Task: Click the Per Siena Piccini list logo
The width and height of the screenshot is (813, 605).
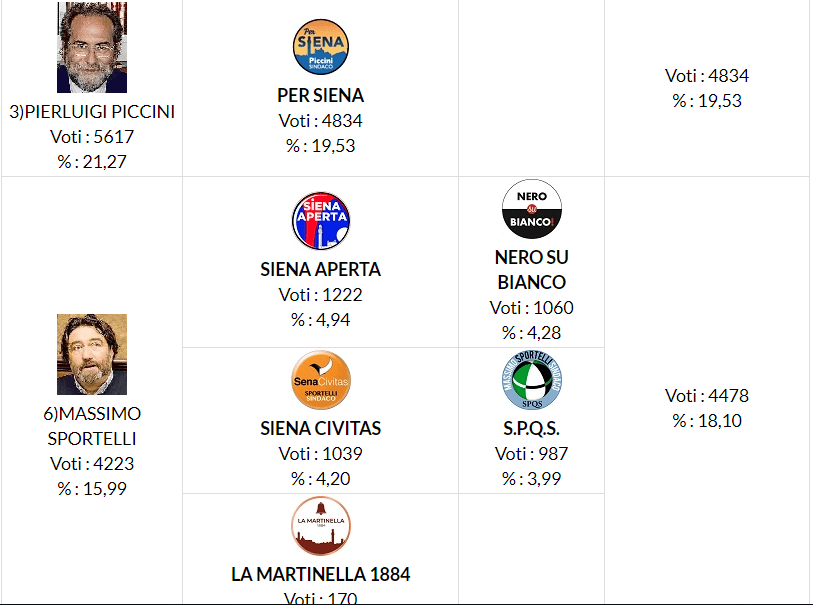Action: click(x=320, y=47)
